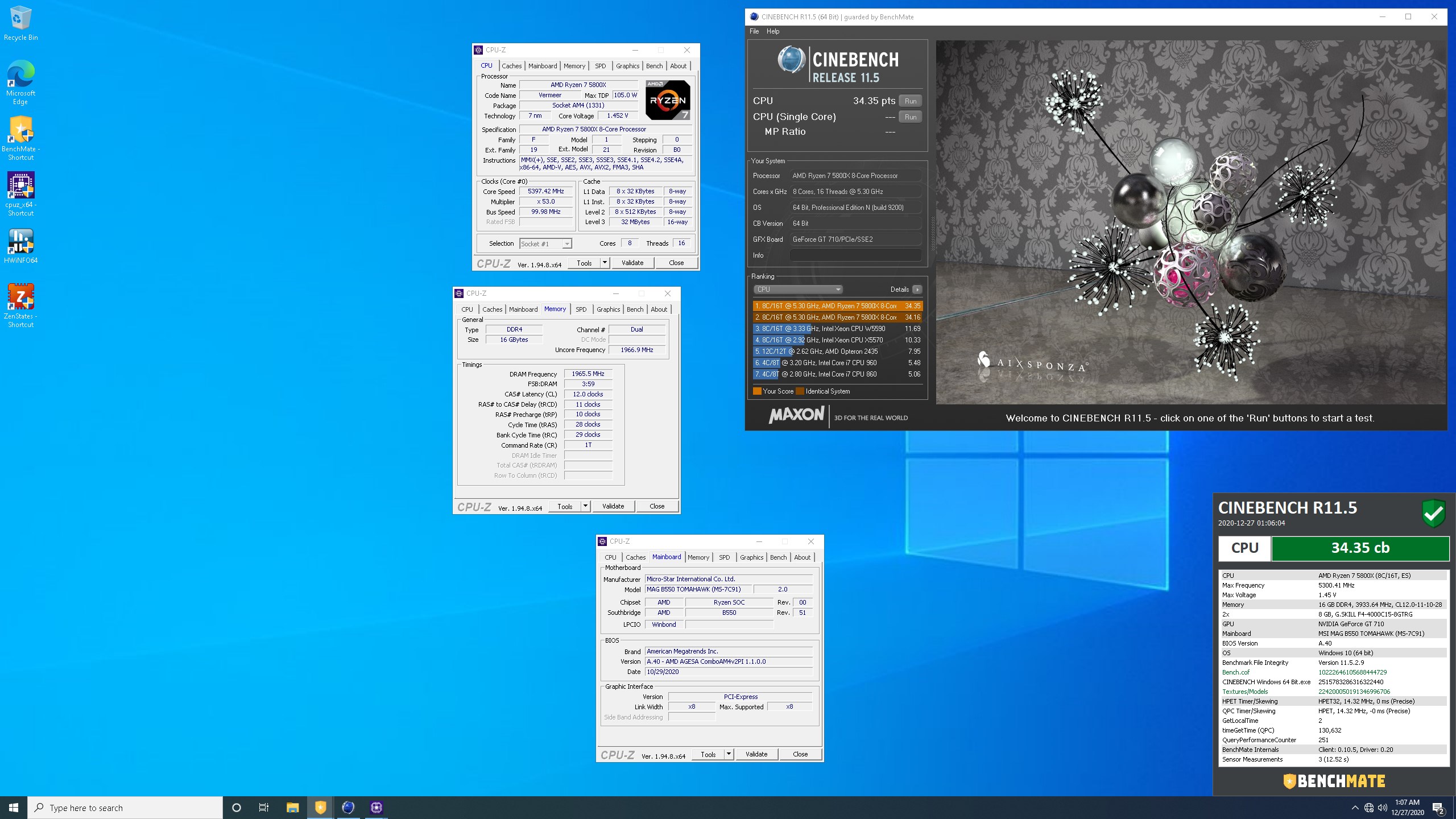Screen dimensions: 1456x819
Task: Open the Help menu in Cinebench
Action: pos(773,31)
